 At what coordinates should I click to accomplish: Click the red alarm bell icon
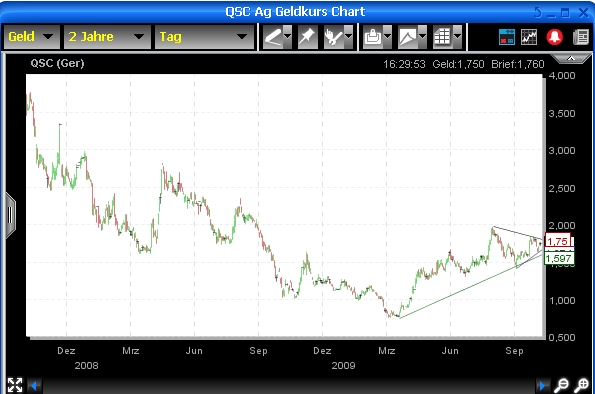pos(554,37)
